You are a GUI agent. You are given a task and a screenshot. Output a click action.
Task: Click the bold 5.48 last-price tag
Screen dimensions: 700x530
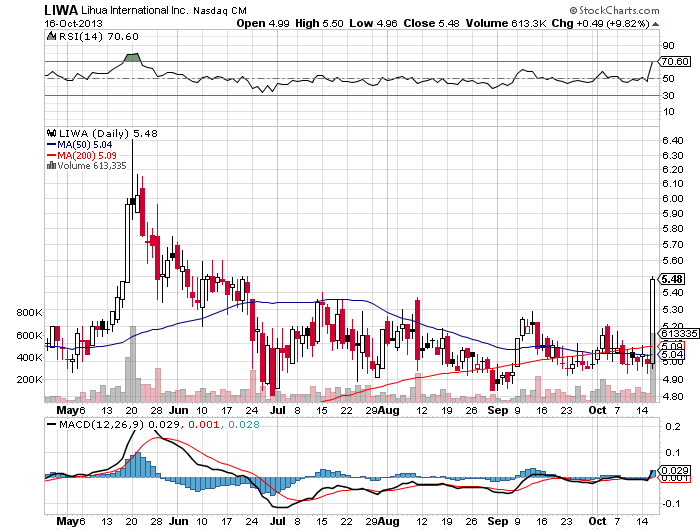[672, 279]
